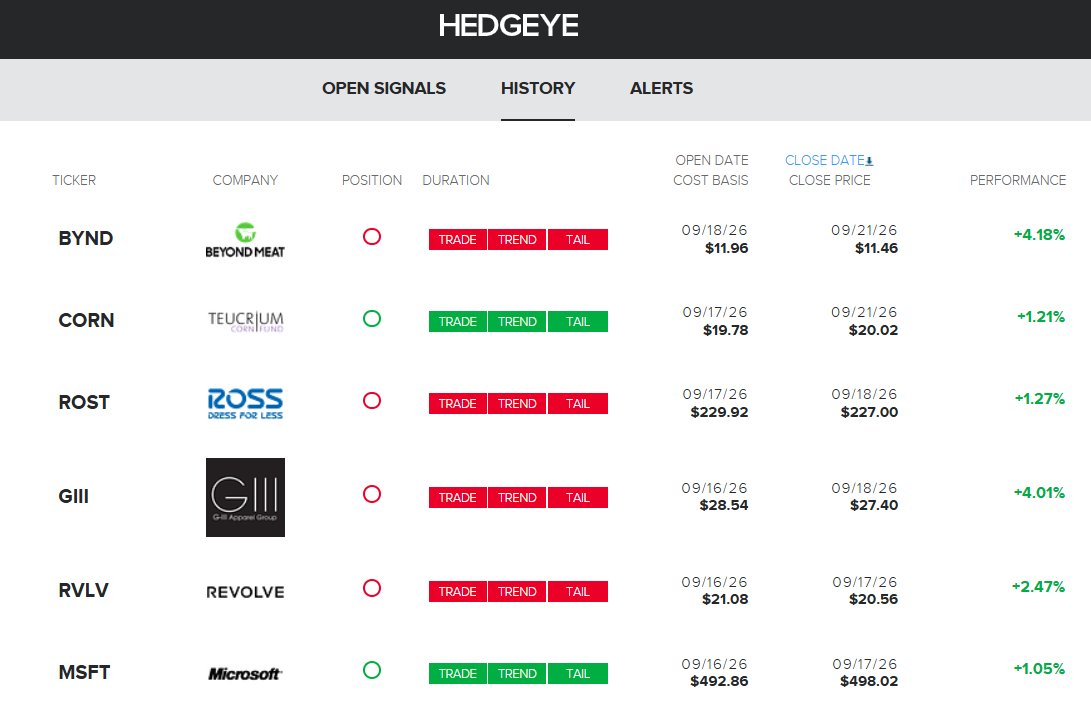The width and height of the screenshot is (1091, 710).
Task: Click the TREND badge in GIII row
Action: (x=517, y=498)
